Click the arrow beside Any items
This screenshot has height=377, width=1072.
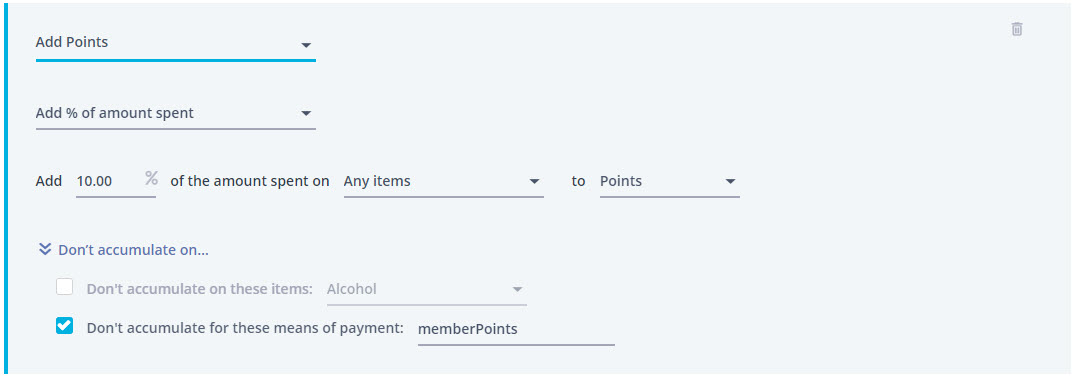tap(534, 182)
